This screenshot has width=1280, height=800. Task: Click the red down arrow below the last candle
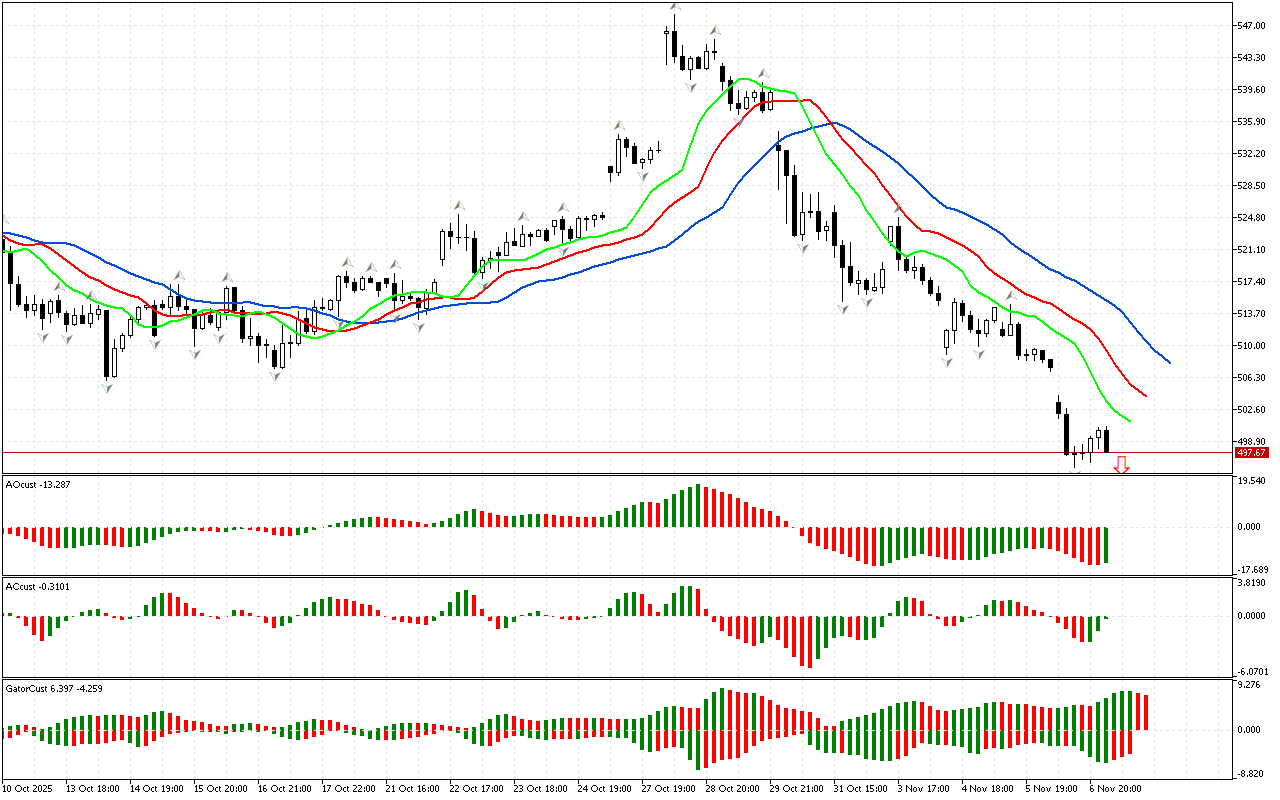tap(1122, 465)
